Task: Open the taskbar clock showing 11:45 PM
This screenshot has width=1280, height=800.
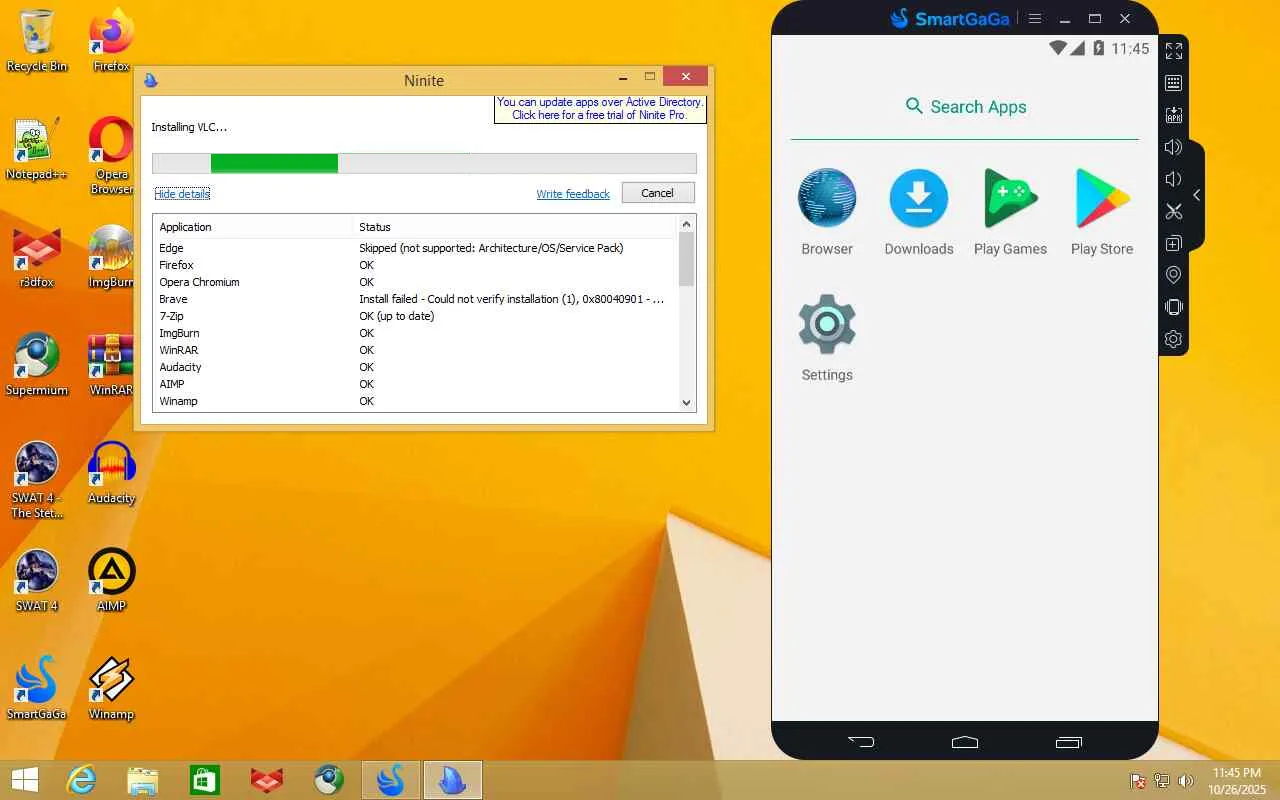Action: point(1236,781)
